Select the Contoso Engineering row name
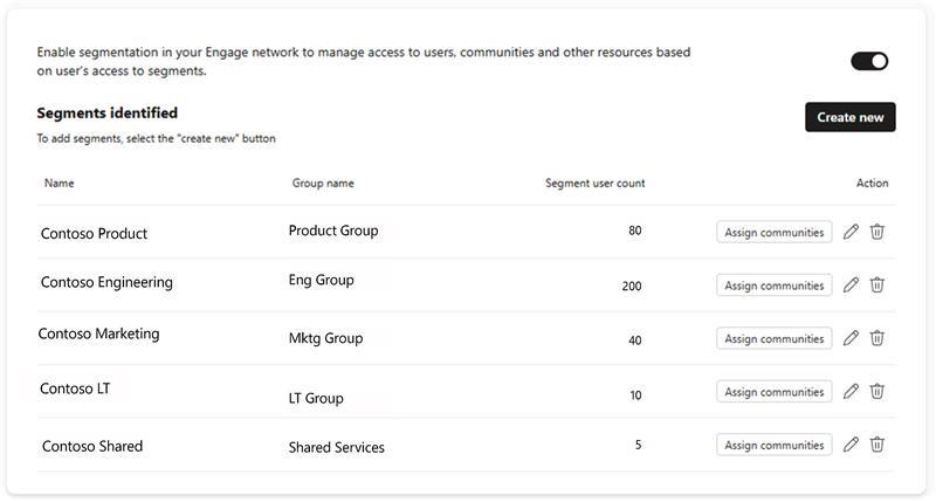This screenshot has width=936, height=501. point(107,283)
